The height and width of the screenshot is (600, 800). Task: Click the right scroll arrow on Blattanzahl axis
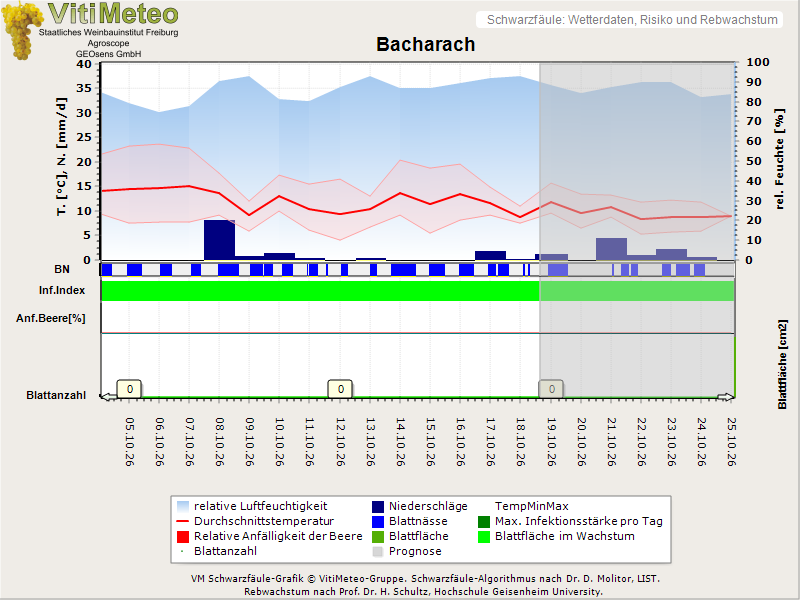726,396
